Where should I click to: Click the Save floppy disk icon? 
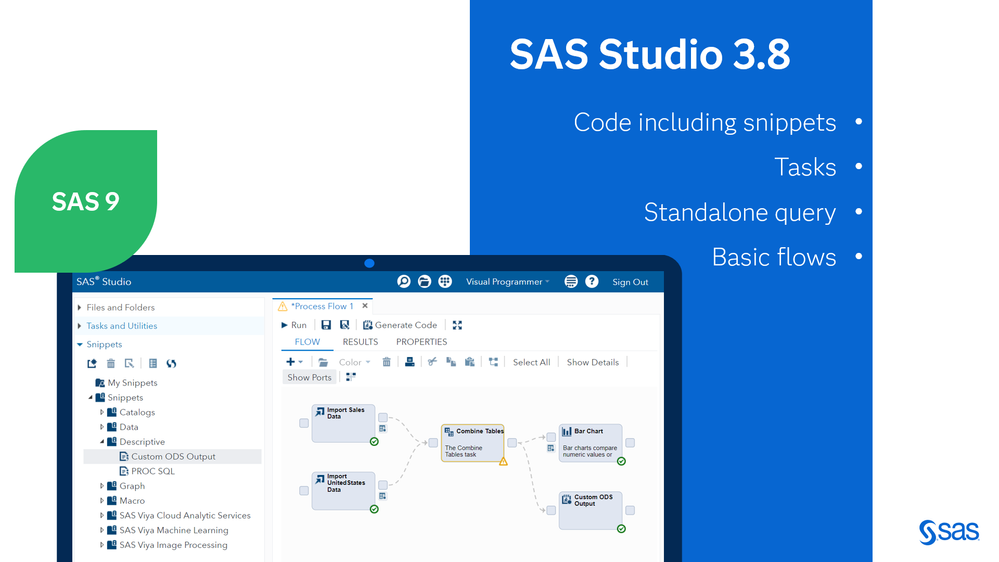326,325
